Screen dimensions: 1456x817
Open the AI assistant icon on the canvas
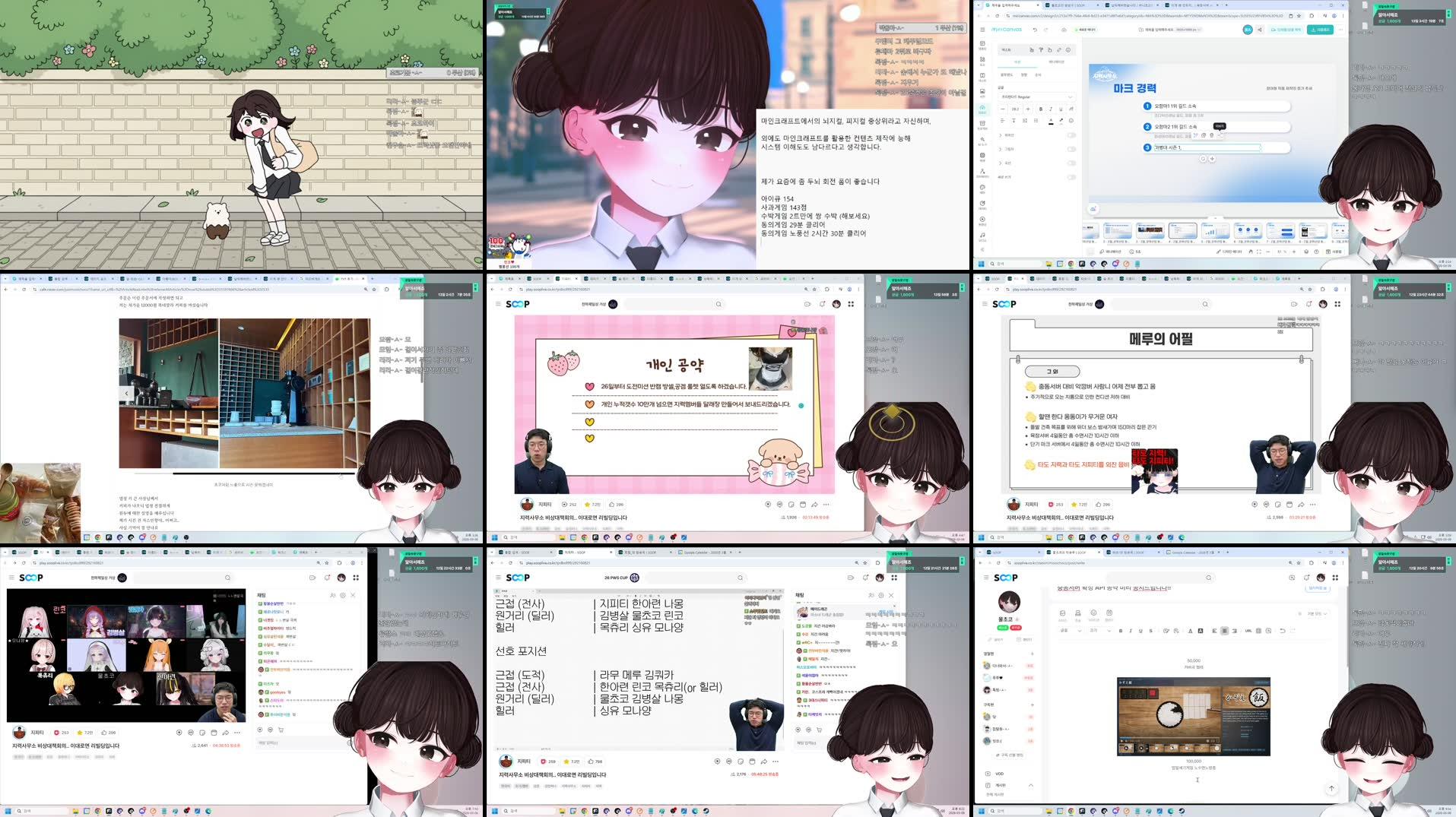[1093, 208]
